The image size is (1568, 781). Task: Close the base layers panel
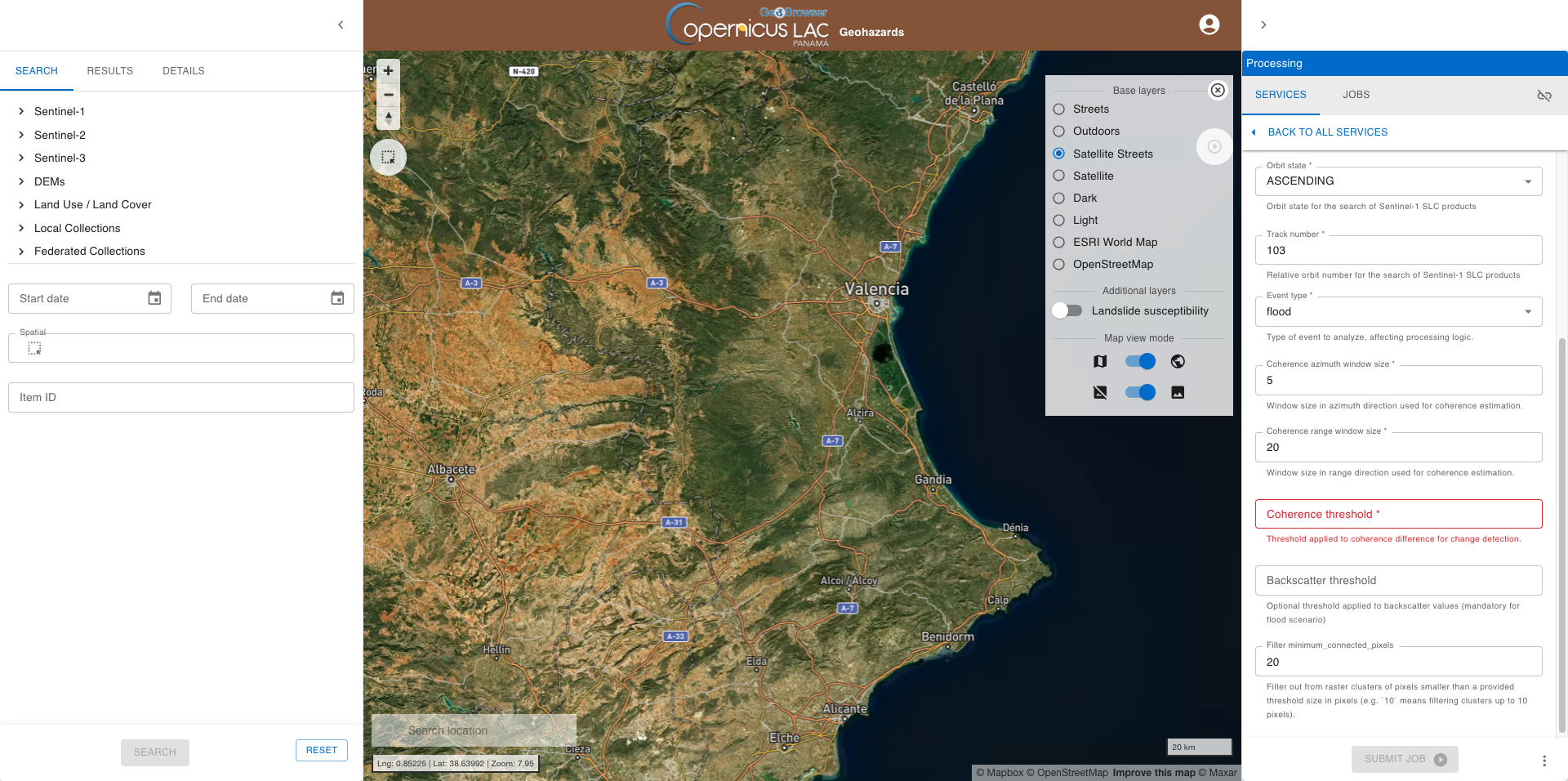pyautogui.click(x=1217, y=90)
